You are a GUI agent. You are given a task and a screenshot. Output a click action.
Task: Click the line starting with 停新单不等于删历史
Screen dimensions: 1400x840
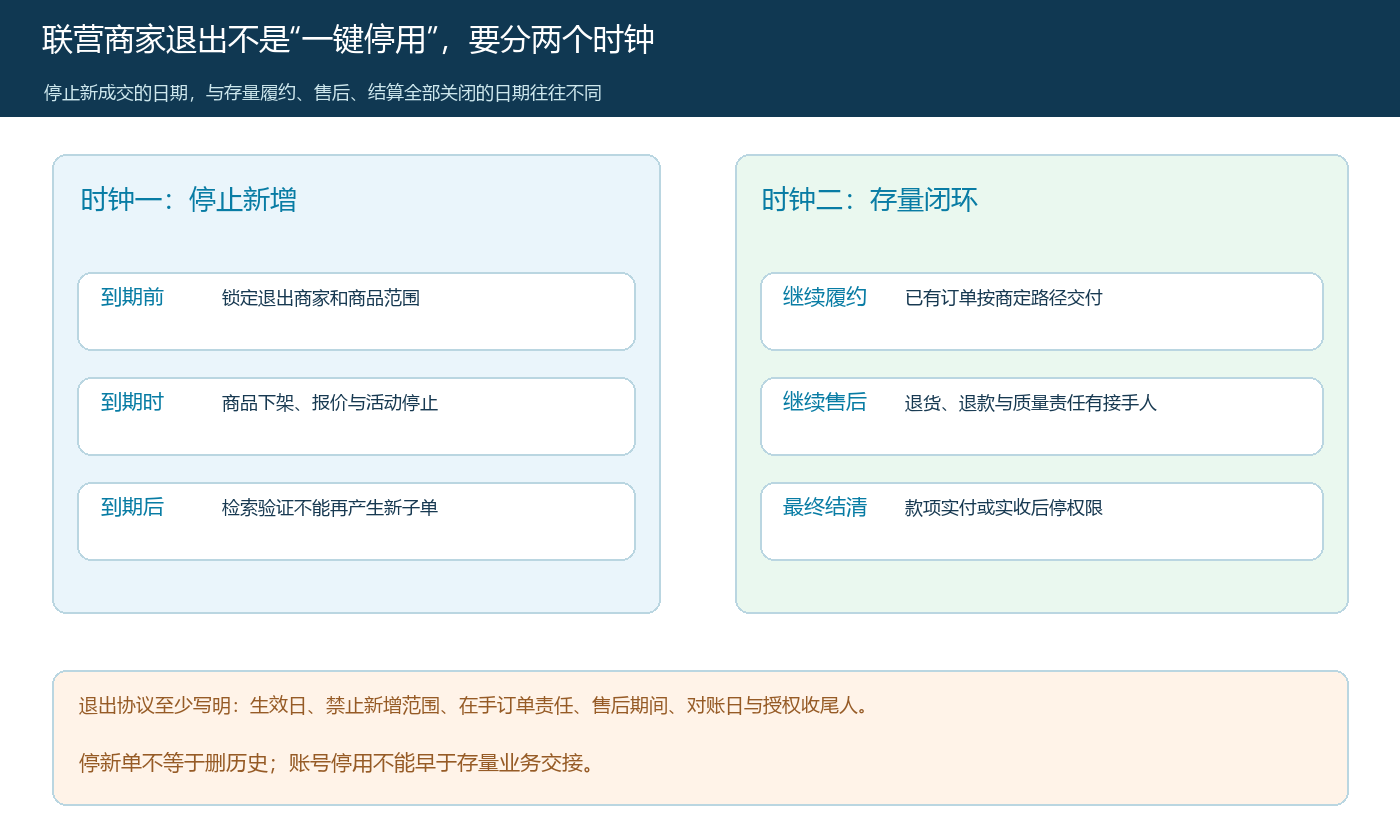[338, 763]
